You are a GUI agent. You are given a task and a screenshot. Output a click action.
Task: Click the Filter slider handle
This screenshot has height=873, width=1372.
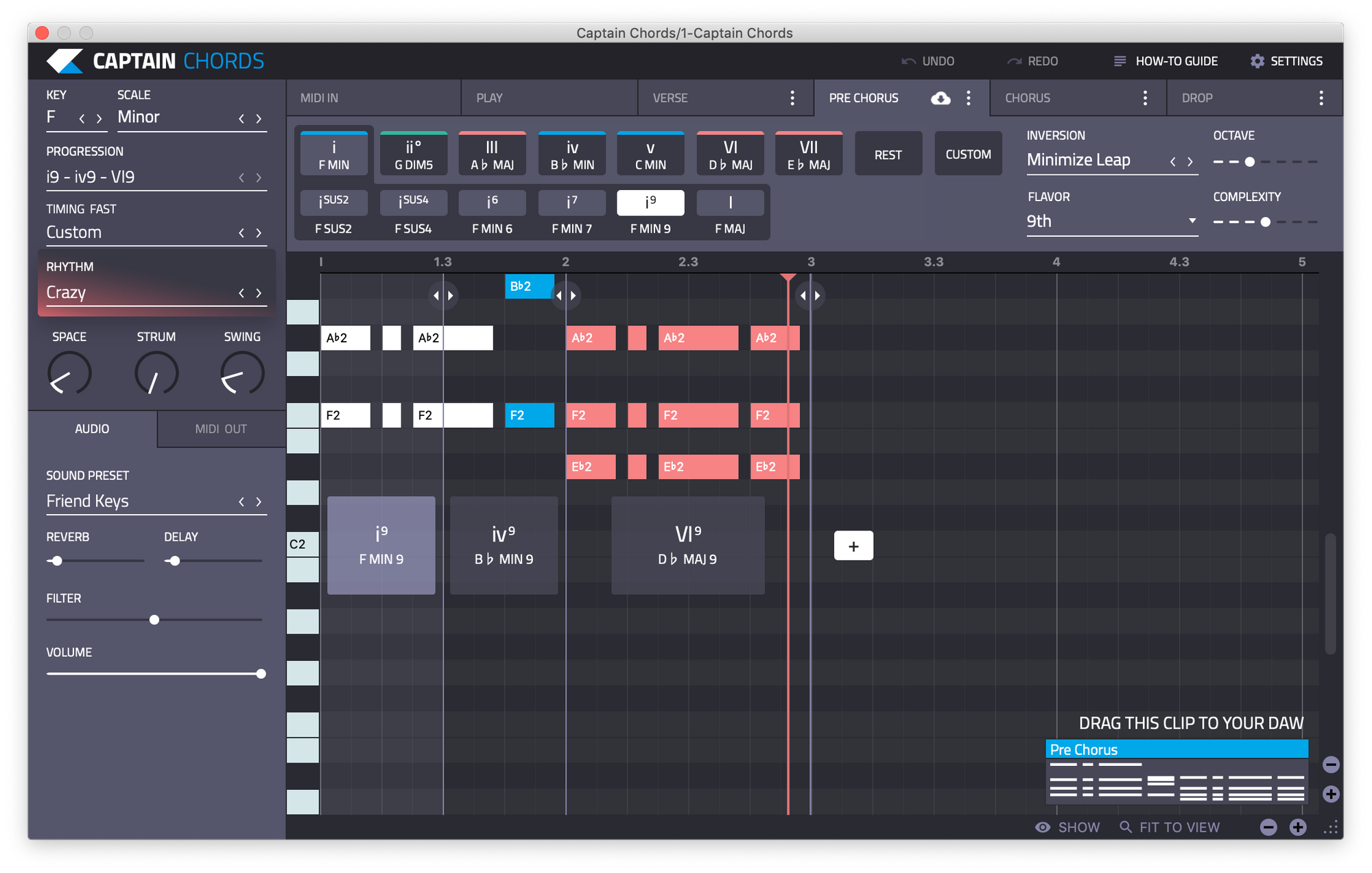click(154, 620)
